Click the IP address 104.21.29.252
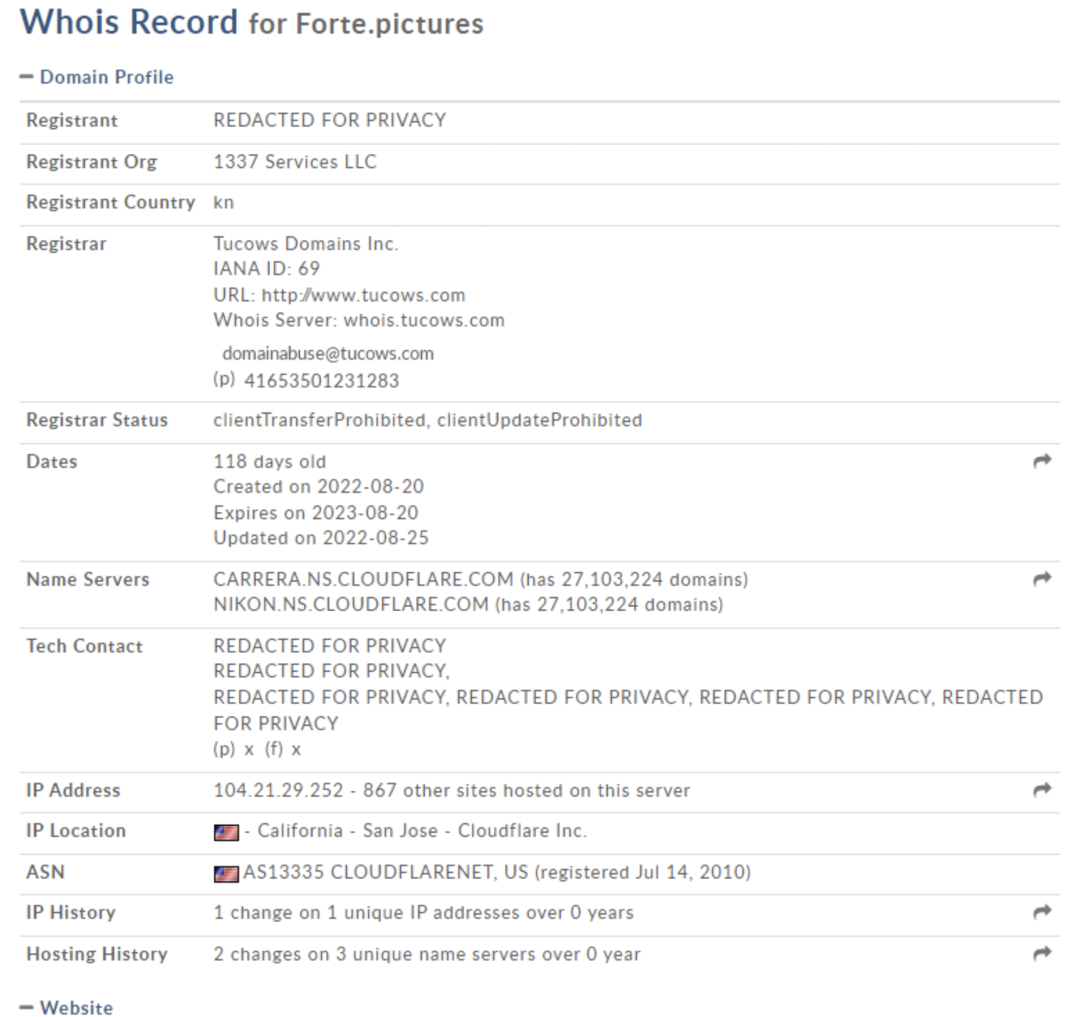 278,790
